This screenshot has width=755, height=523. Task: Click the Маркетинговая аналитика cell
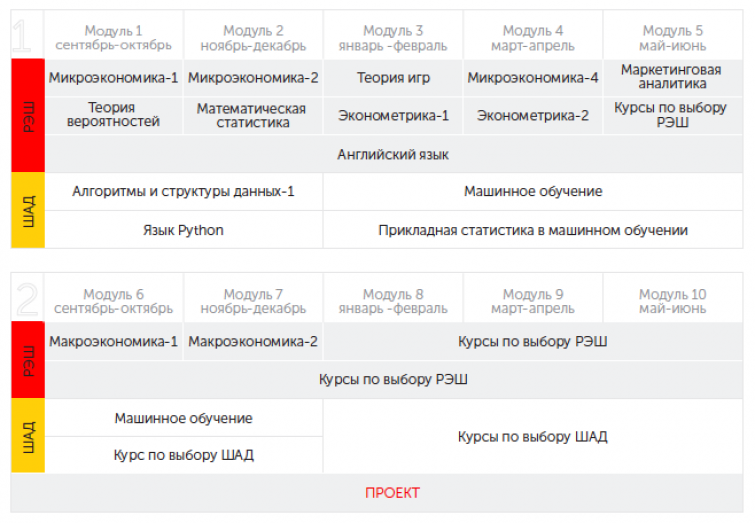click(673, 78)
